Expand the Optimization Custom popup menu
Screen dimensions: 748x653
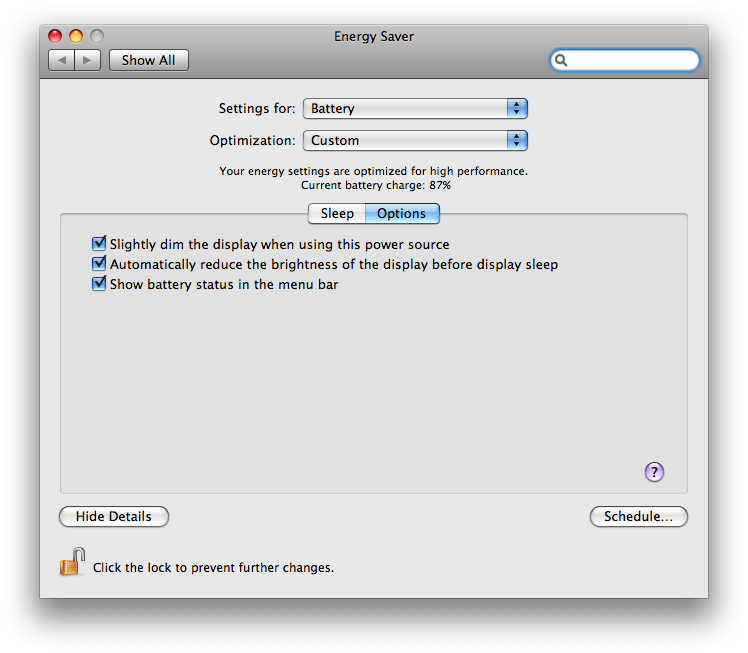[415, 141]
